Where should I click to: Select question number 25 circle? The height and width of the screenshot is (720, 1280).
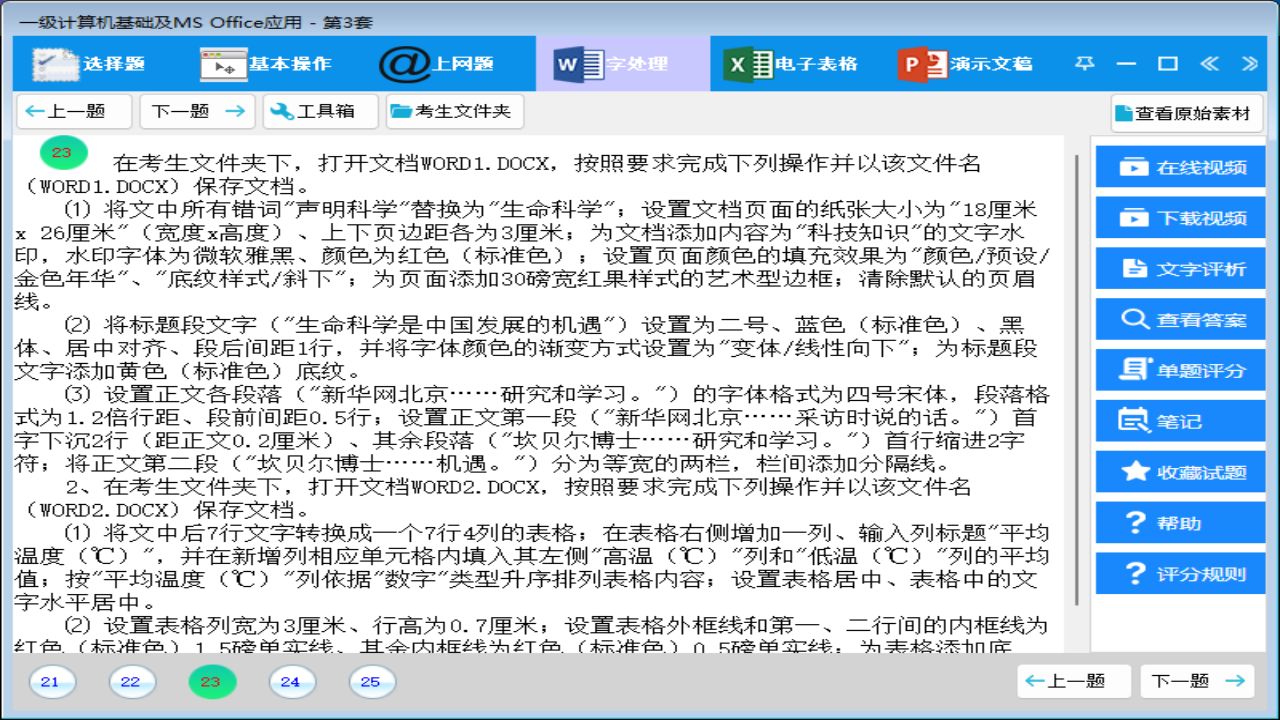coord(371,681)
